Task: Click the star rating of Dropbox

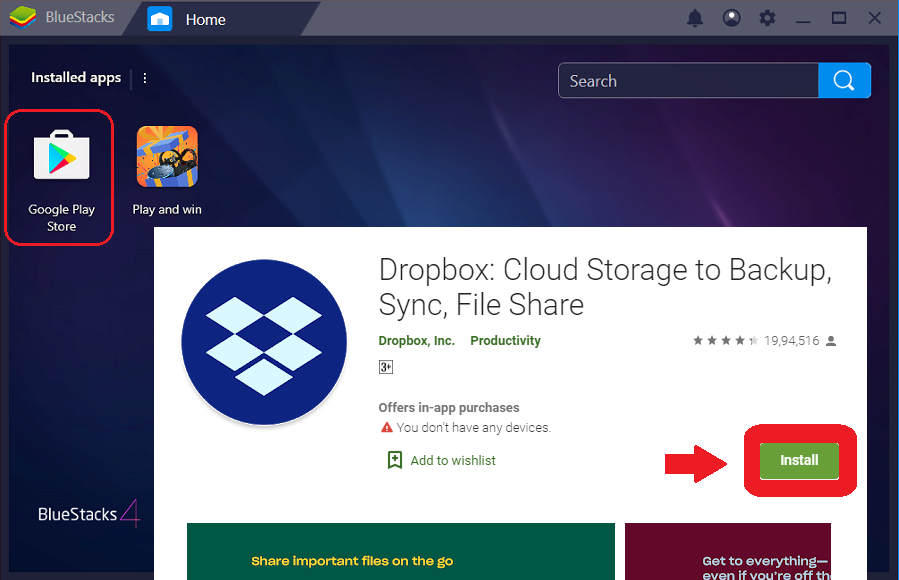Action: (x=725, y=340)
